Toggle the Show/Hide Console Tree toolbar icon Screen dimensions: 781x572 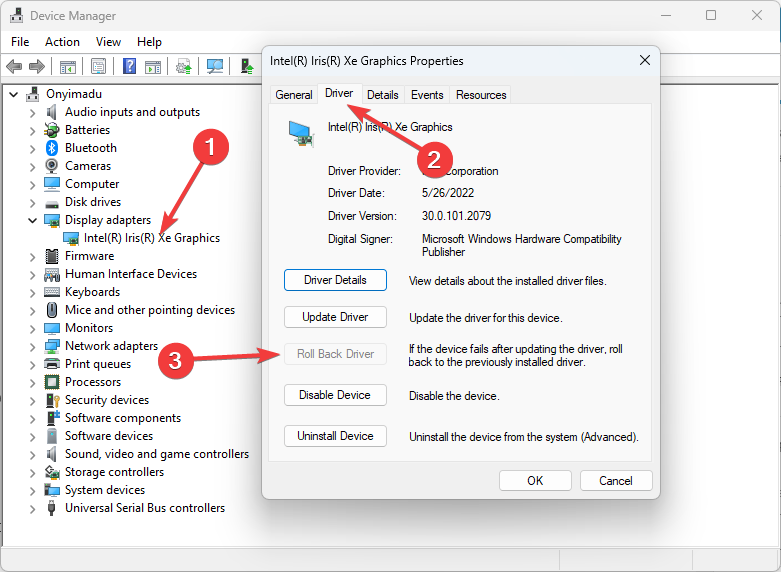(67, 66)
